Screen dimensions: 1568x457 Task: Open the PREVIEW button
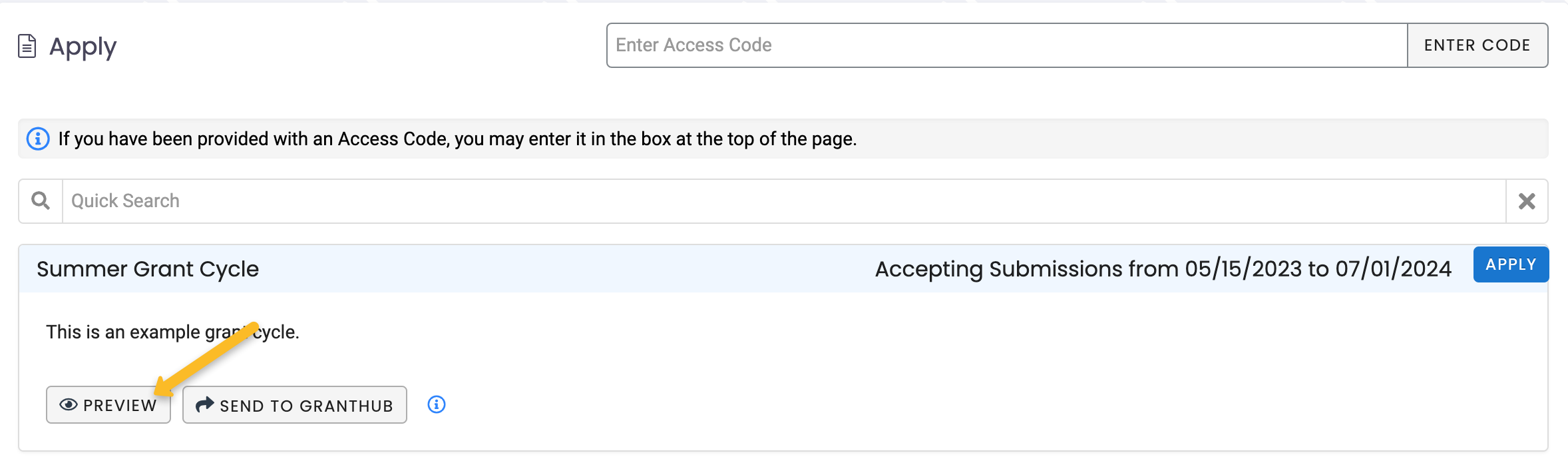point(108,405)
